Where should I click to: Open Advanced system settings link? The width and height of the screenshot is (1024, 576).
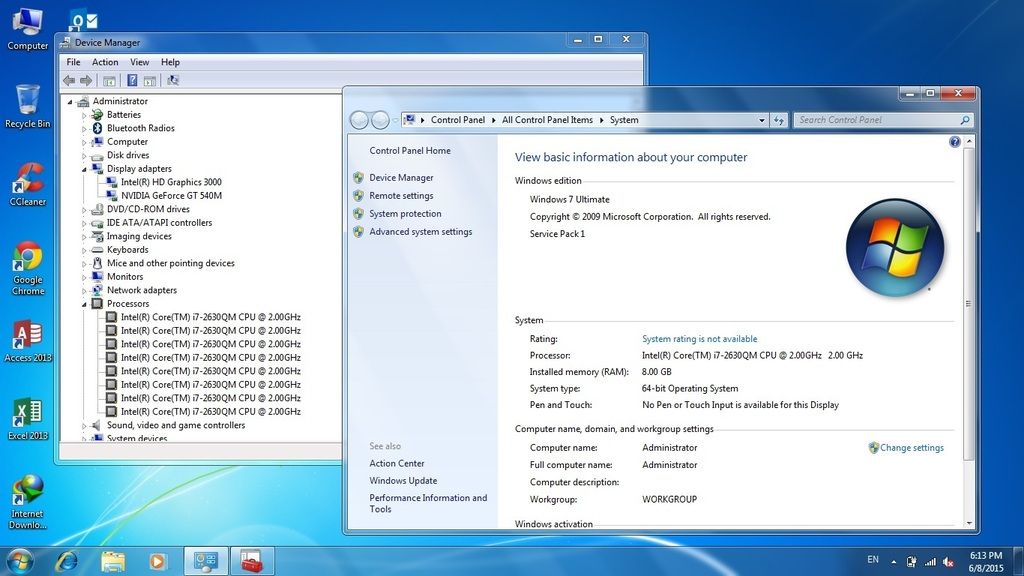[x=421, y=232]
